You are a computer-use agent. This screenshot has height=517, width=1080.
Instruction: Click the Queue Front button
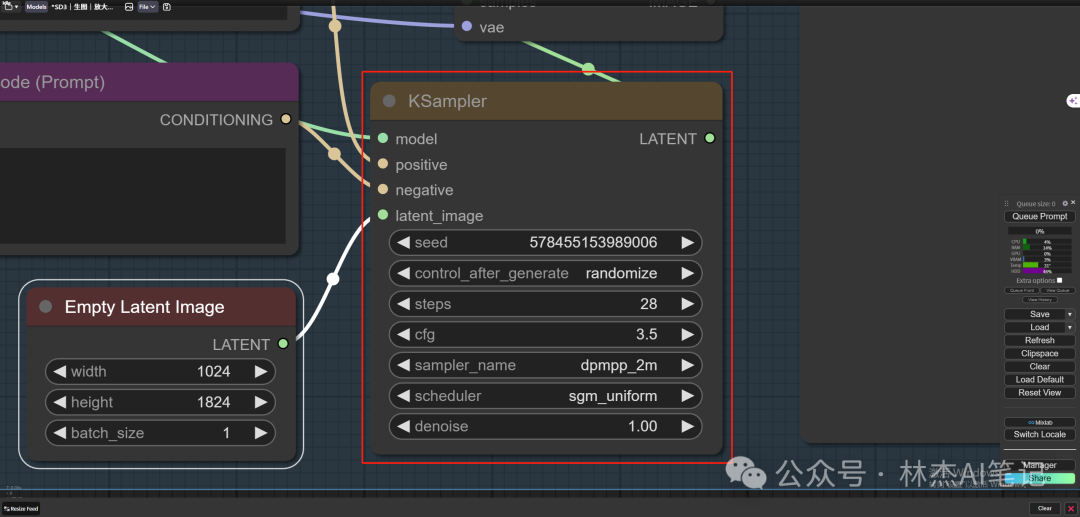[x=1021, y=291]
